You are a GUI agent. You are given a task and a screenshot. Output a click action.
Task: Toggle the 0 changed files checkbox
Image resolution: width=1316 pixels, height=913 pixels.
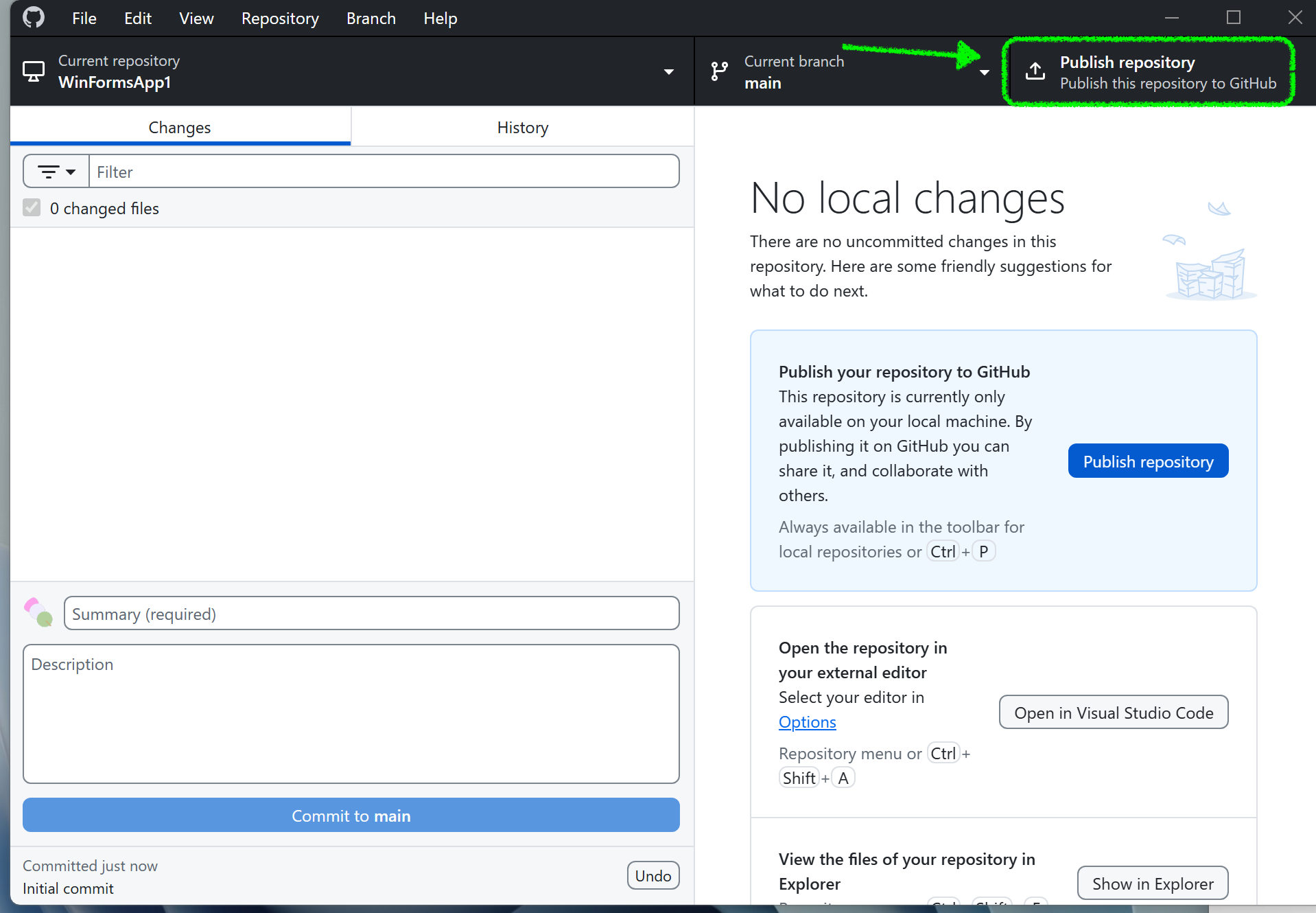pyautogui.click(x=32, y=207)
